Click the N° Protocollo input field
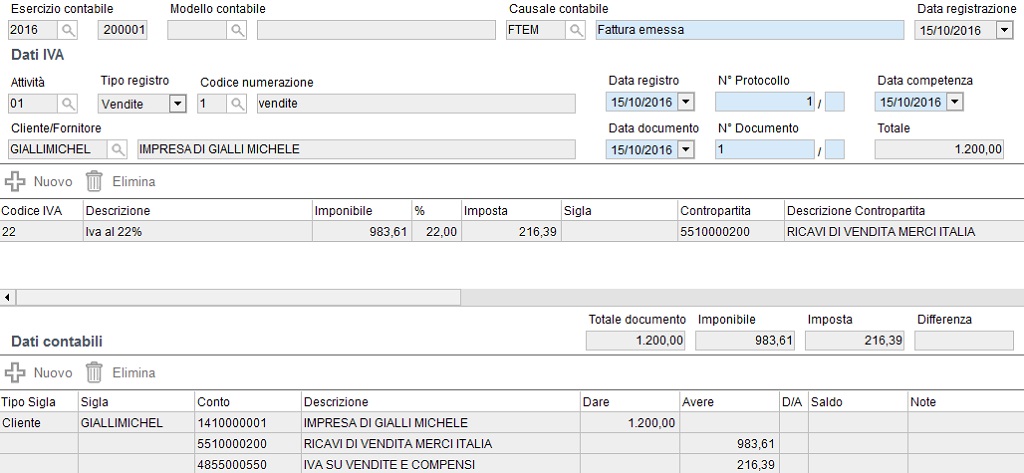The image size is (1024, 473). tap(765, 102)
